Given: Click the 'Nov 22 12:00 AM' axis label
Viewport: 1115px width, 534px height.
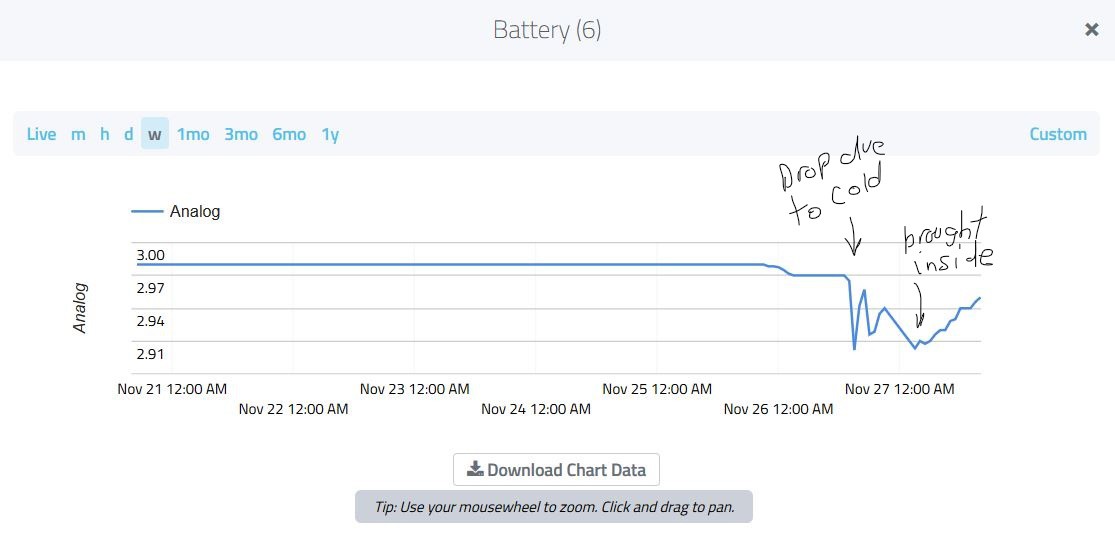Looking at the screenshot, I should [x=293, y=409].
